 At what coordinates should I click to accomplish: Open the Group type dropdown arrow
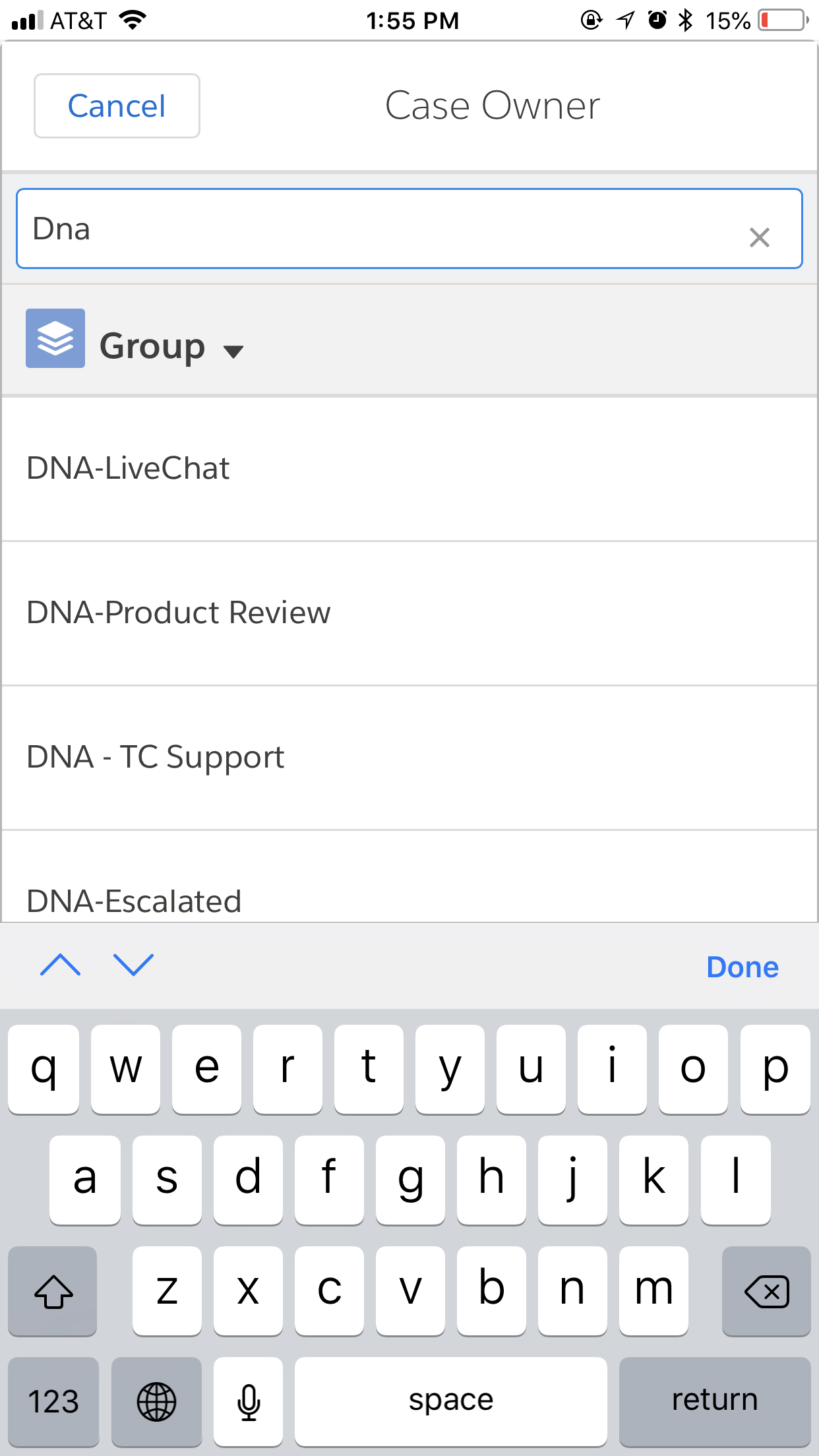click(233, 351)
